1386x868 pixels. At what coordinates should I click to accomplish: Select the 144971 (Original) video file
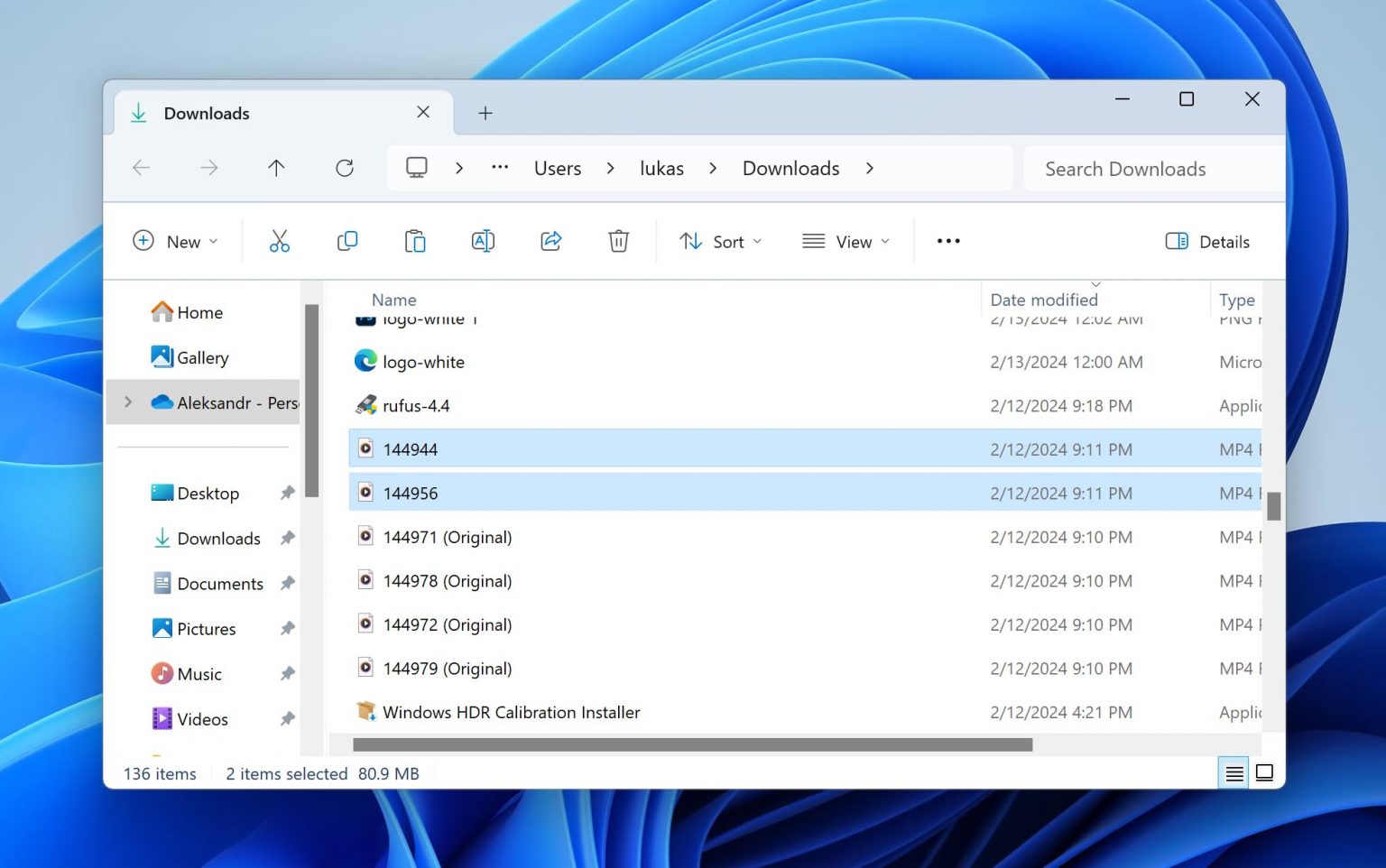click(448, 536)
